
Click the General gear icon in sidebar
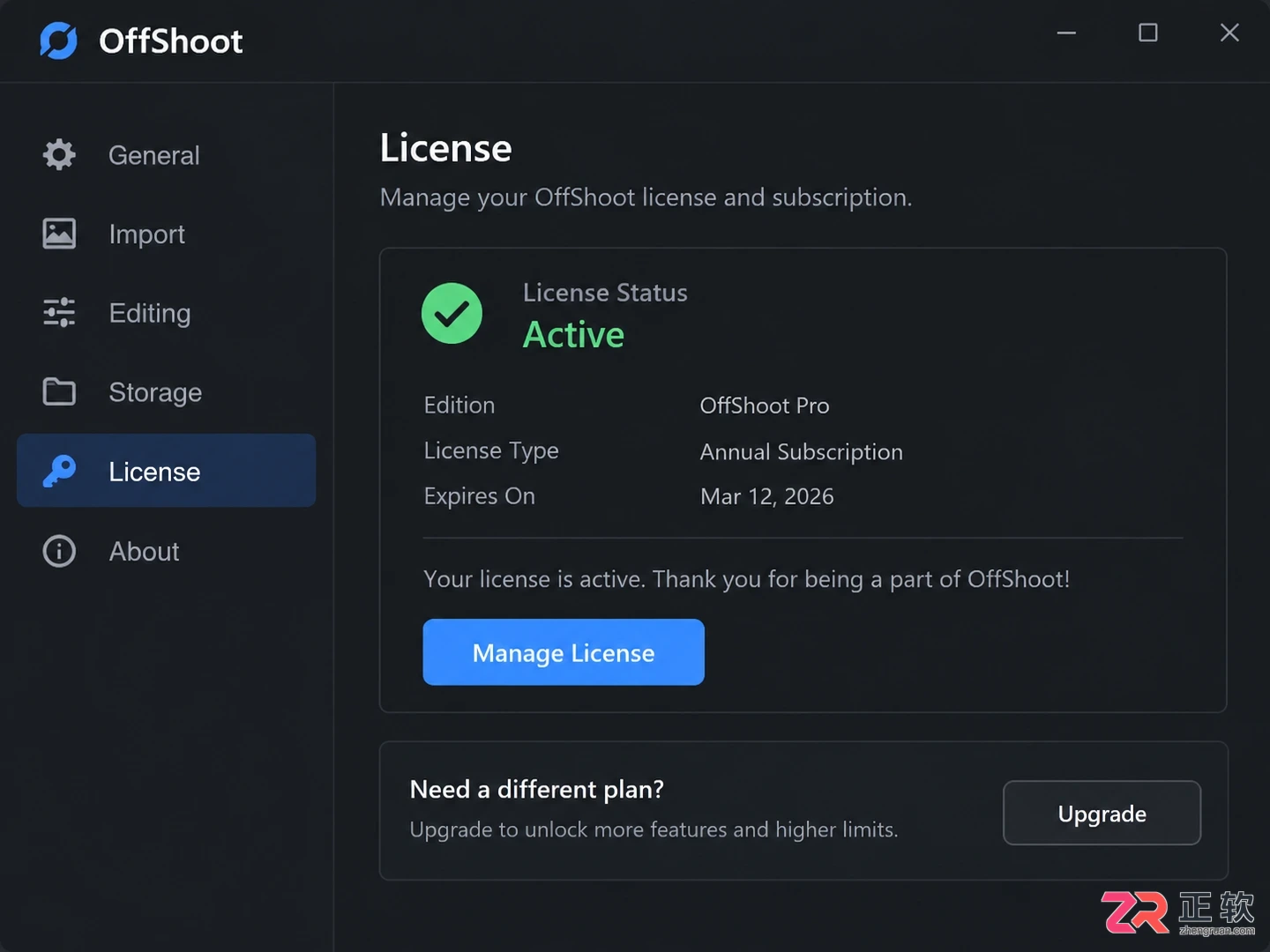pos(59,155)
